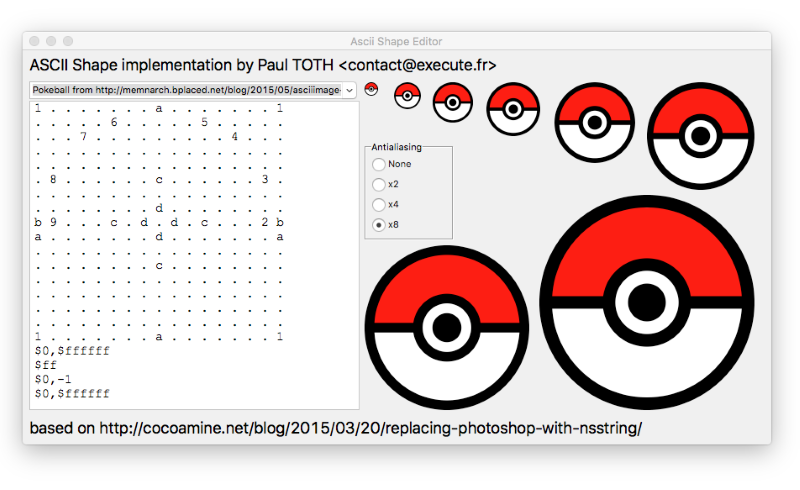Click the digit 8 in the ASCII grid
800x490 pixels.
pyautogui.click(x=53, y=180)
